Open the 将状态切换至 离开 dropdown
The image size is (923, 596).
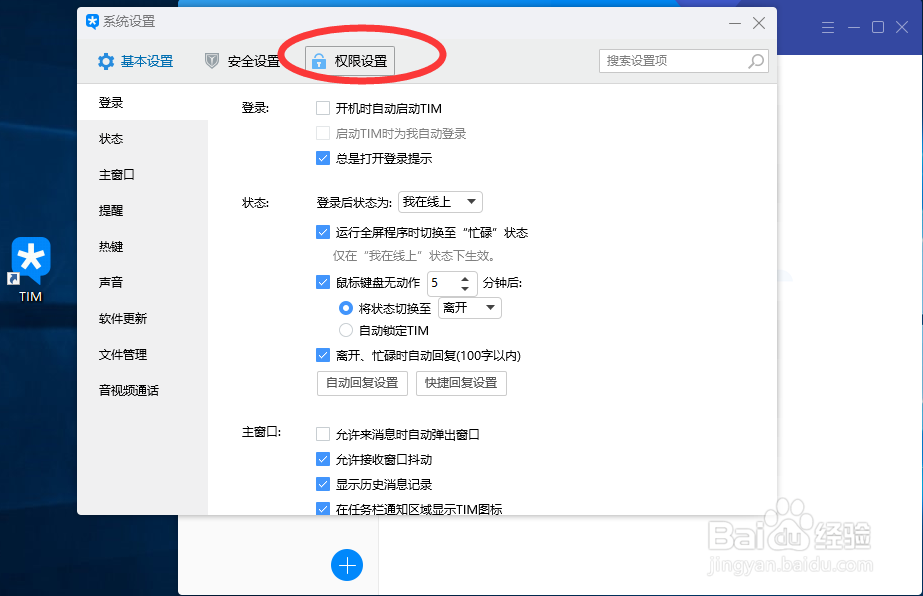point(469,307)
